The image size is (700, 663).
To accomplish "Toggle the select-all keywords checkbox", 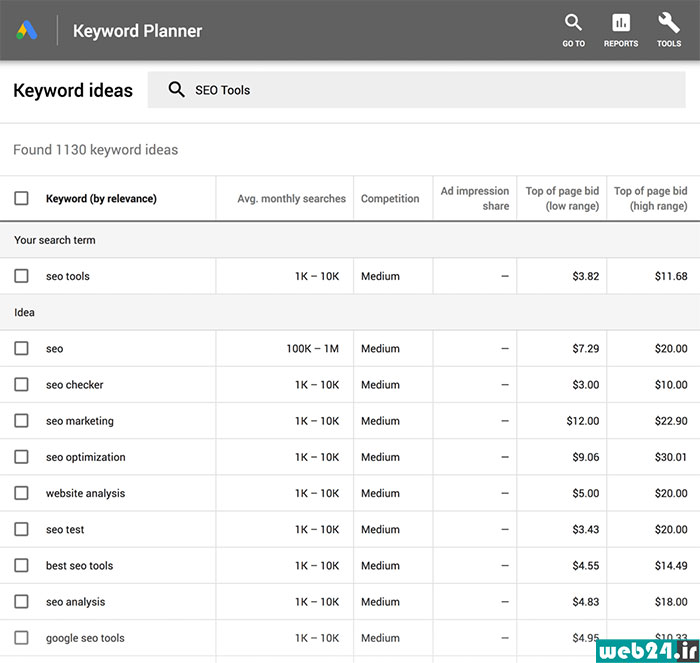I will (x=21, y=198).
